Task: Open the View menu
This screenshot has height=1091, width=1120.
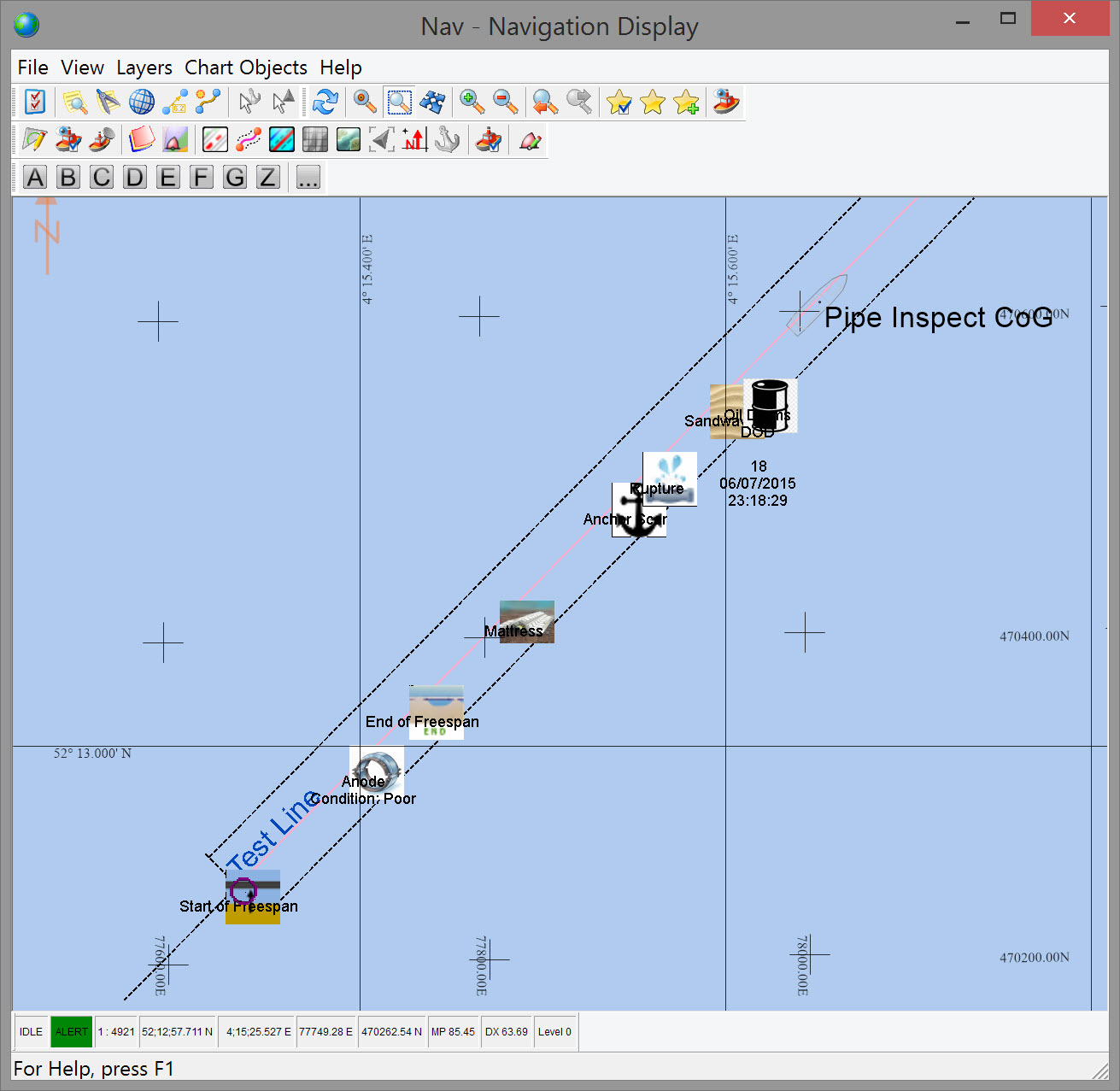Action: [x=82, y=67]
